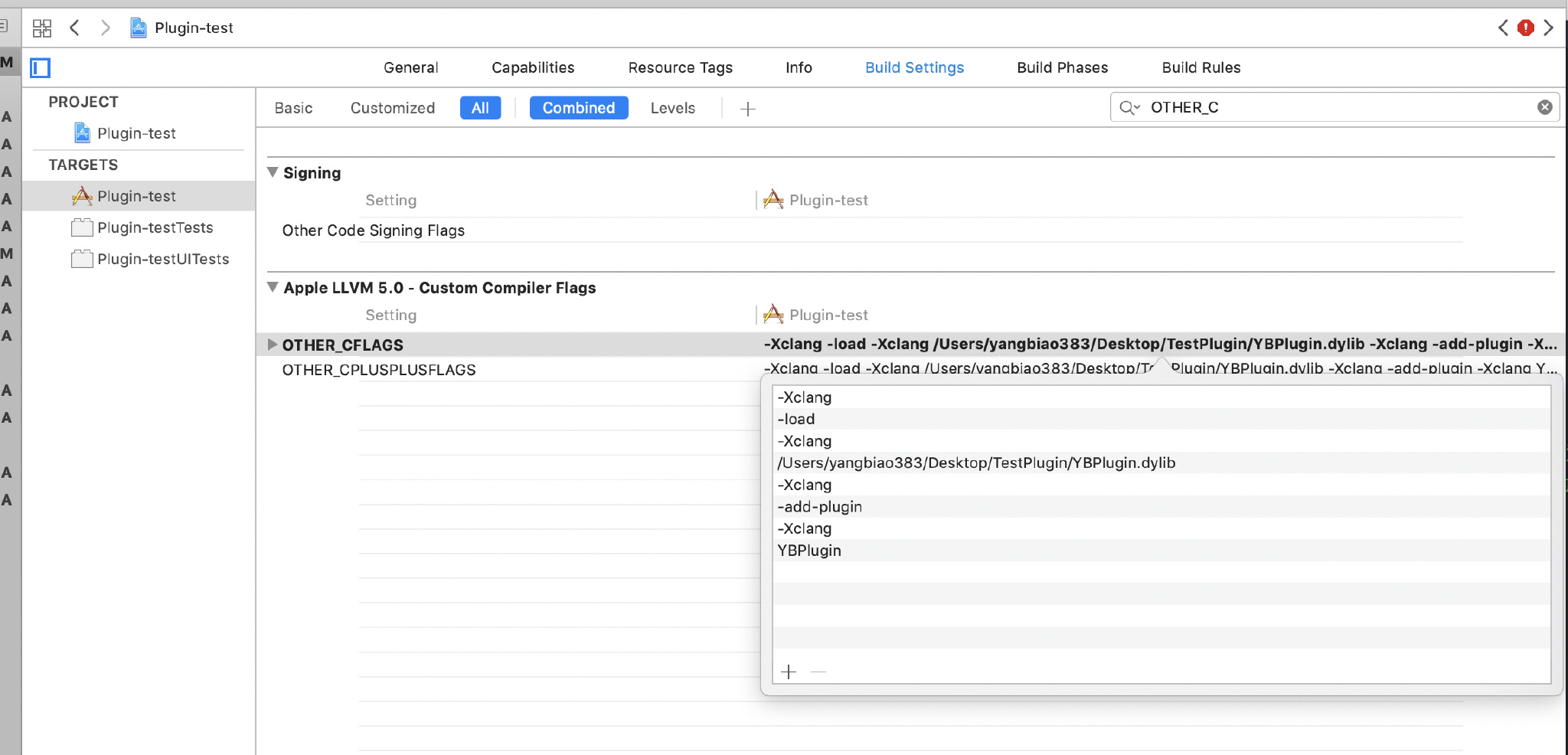Open the related items grid menu
1568x755 pixels.
[42, 28]
